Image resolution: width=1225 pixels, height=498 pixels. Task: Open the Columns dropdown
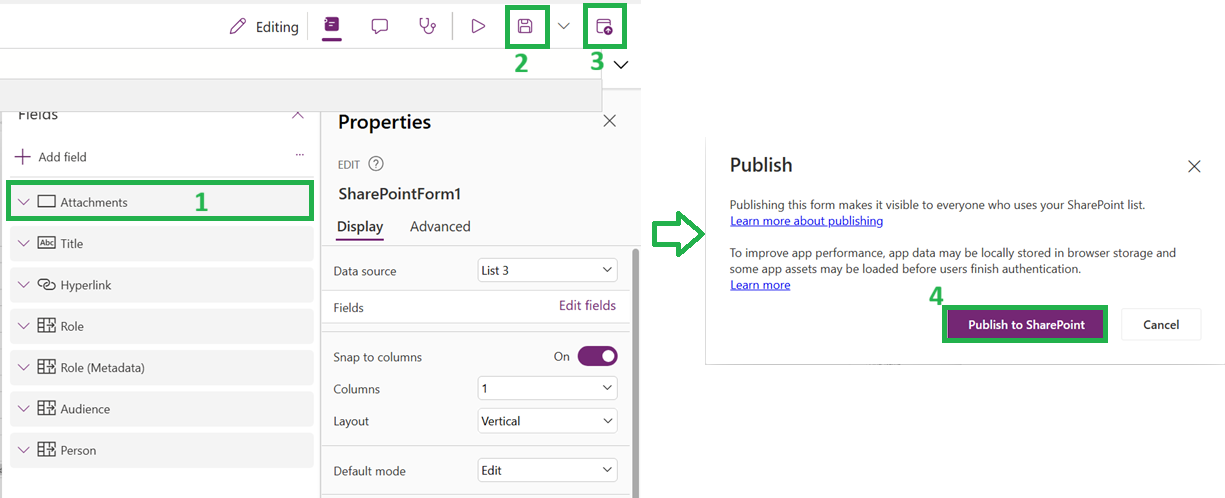[548, 388]
